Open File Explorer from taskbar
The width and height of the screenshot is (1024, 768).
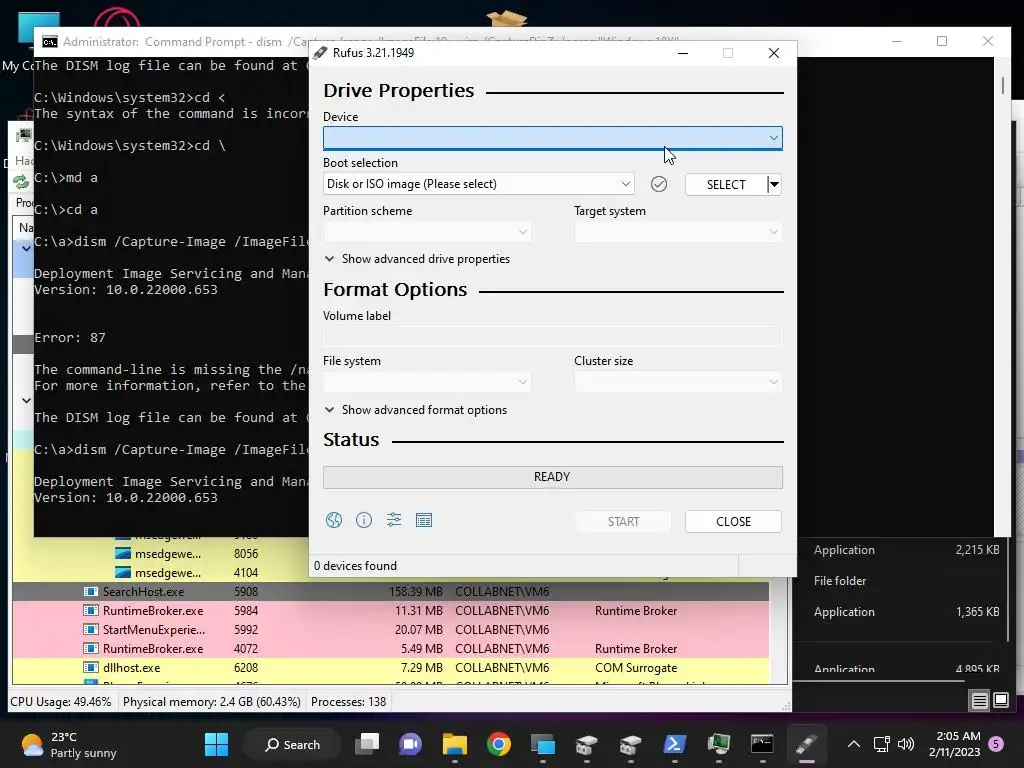point(455,744)
